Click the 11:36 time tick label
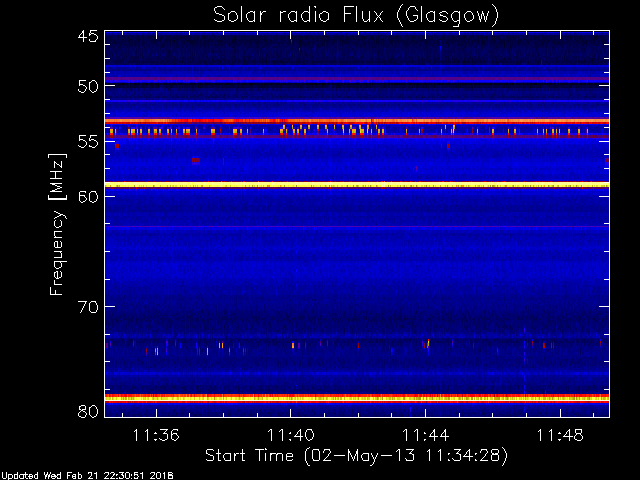The image size is (640, 480). click(156, 435)
